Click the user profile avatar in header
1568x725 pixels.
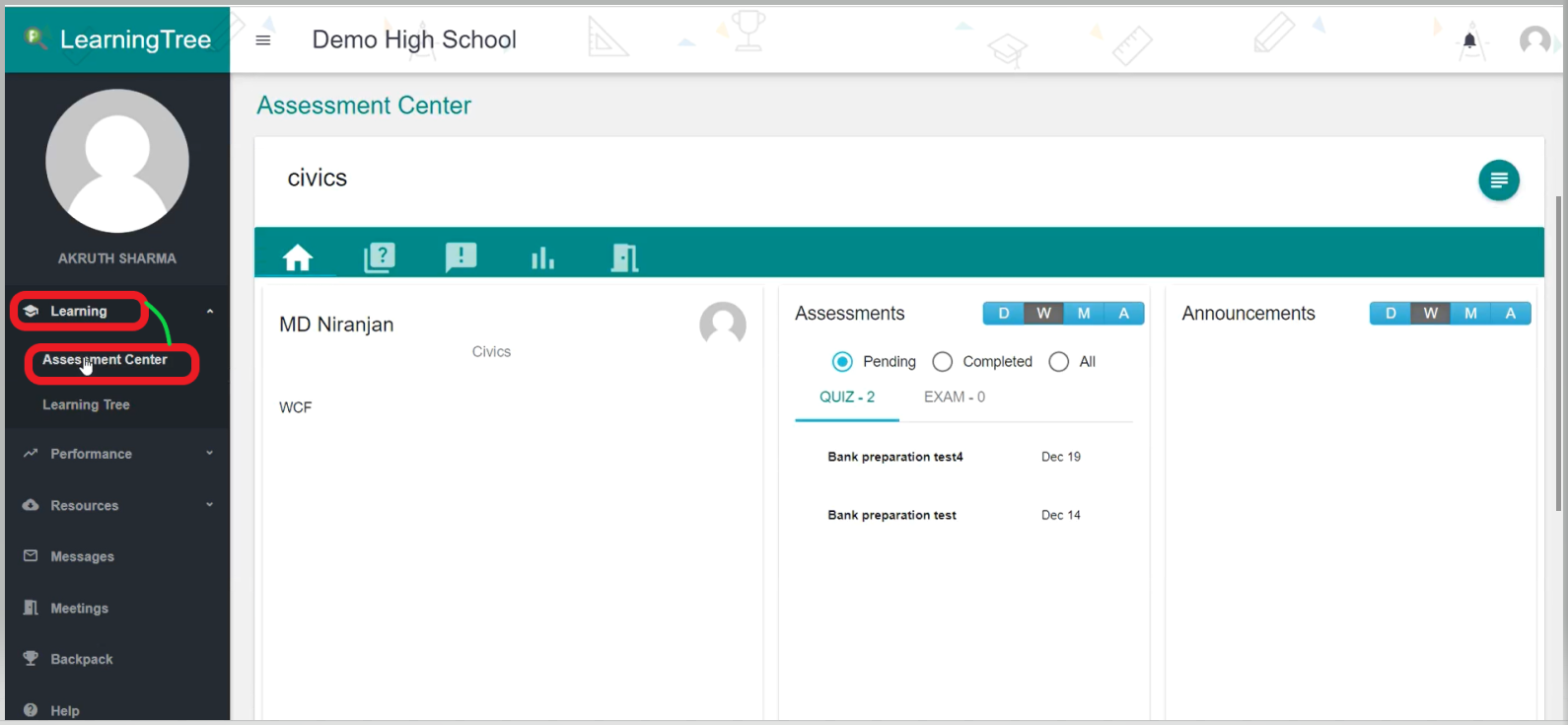point(1534,40)
